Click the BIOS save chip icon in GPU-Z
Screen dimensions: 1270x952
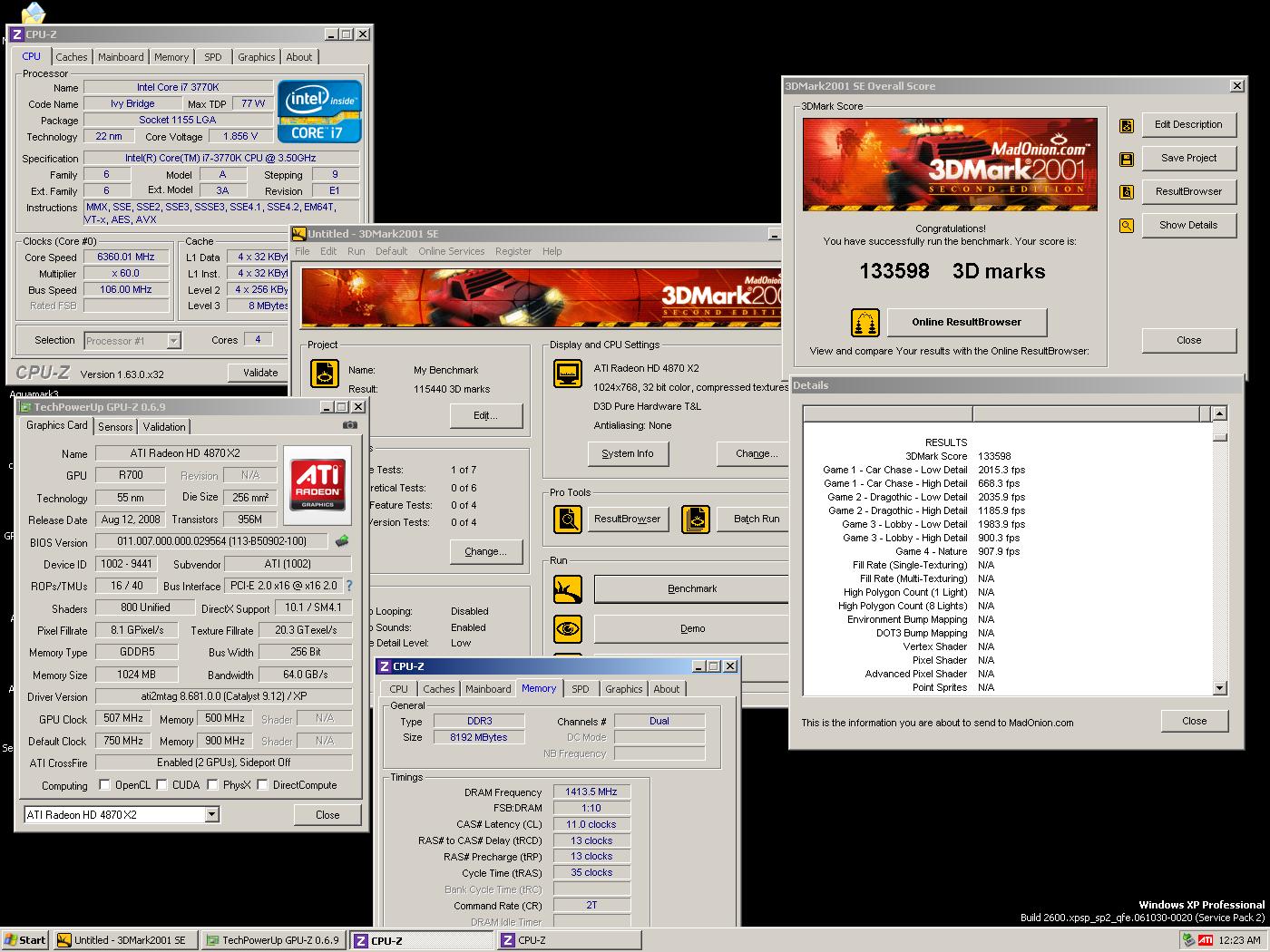click(x=342, y=541)
